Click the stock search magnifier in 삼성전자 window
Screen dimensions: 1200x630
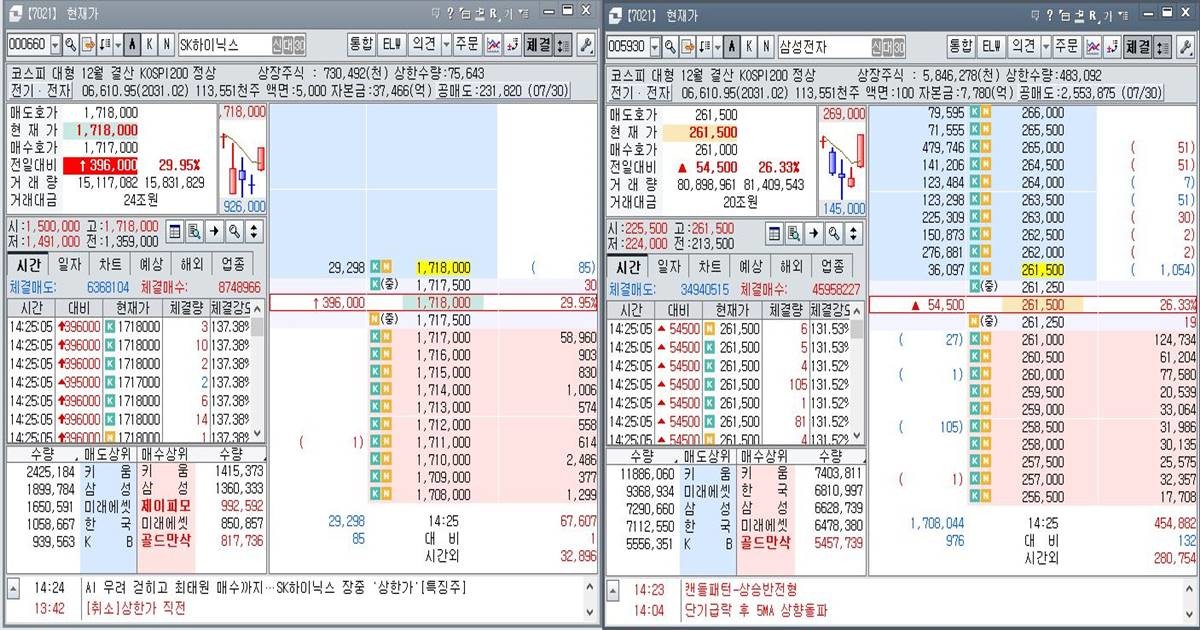pyautogui.click(x=671, y=45)
